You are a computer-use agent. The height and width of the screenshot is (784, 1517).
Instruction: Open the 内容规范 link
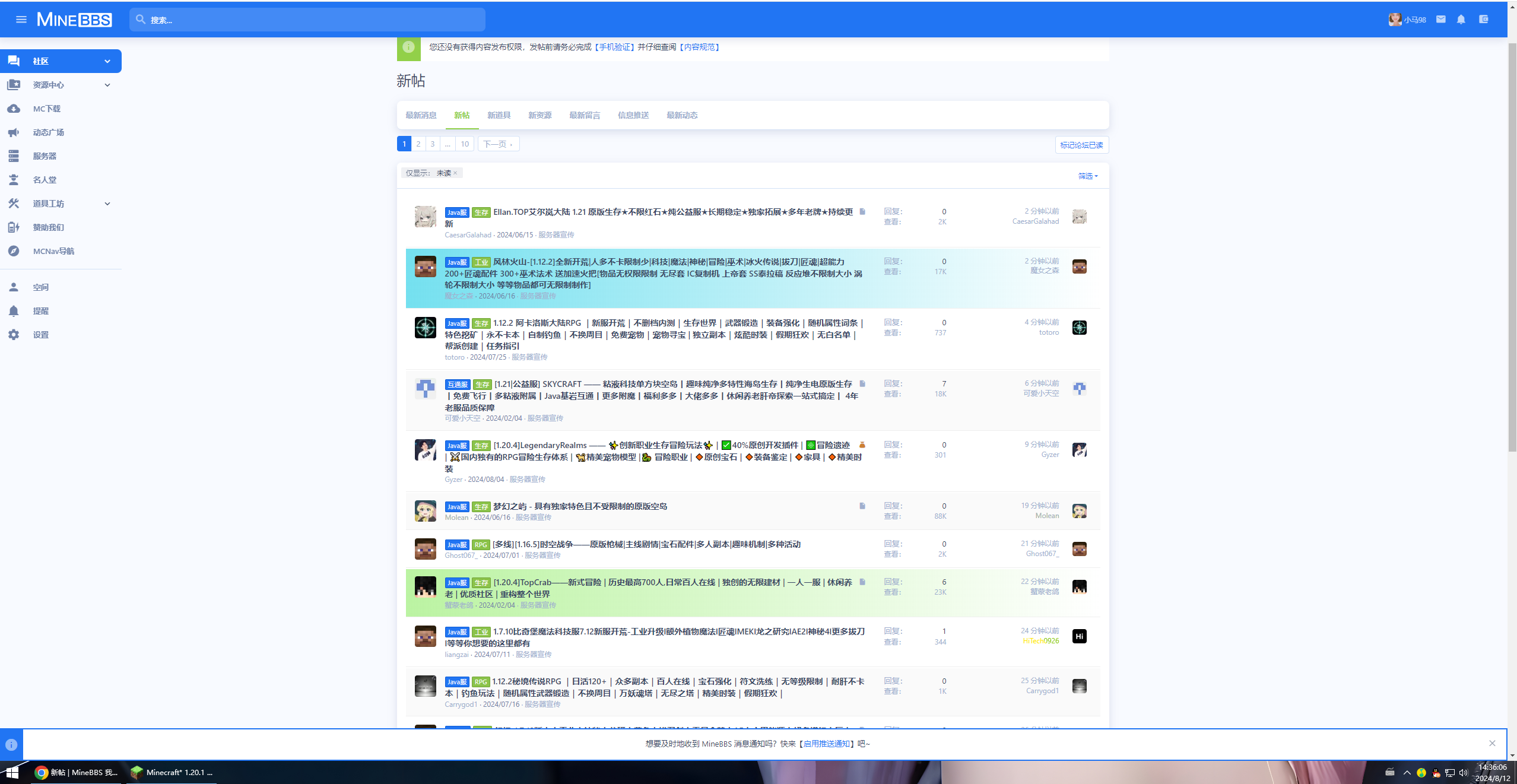pyautogui.click(x=699, y=47)
